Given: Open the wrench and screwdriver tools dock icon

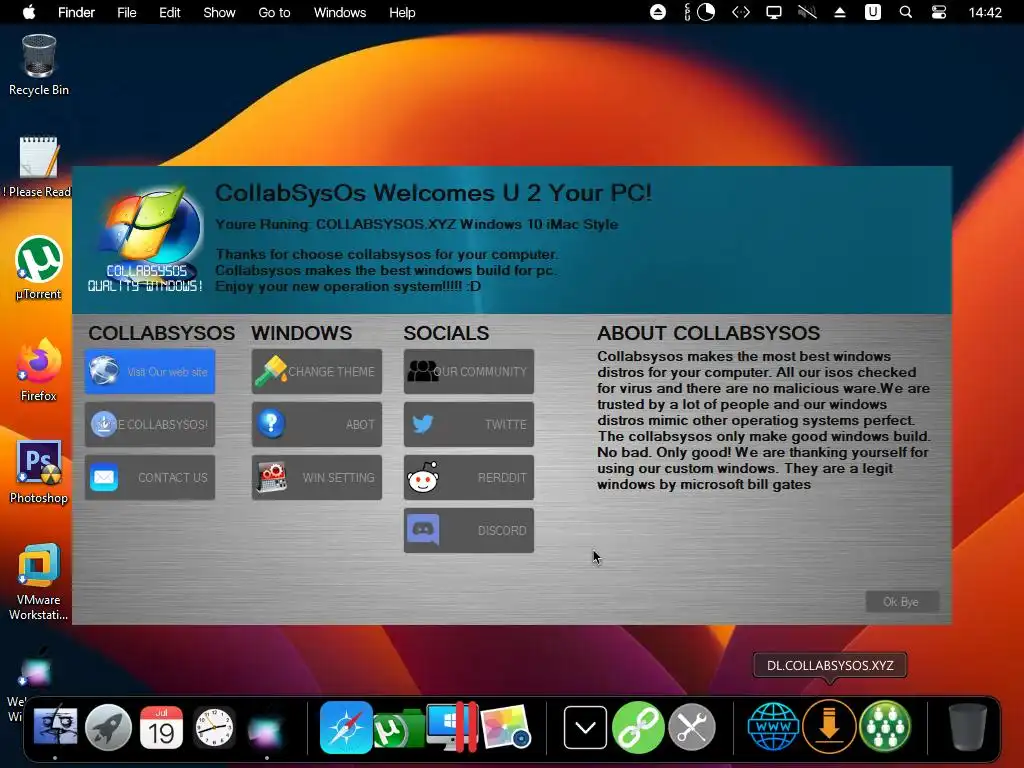Looking at the screenshot, I should (x=692, y=727).
